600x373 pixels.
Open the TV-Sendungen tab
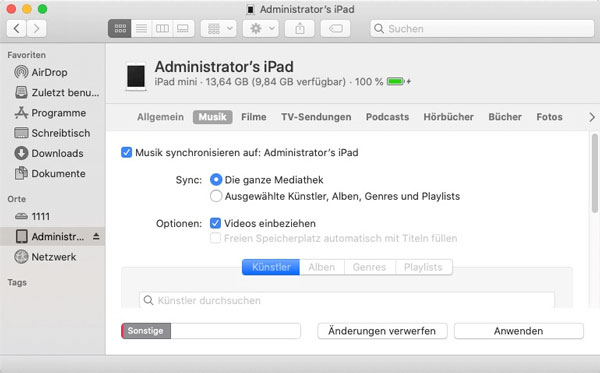coord(316,117)
